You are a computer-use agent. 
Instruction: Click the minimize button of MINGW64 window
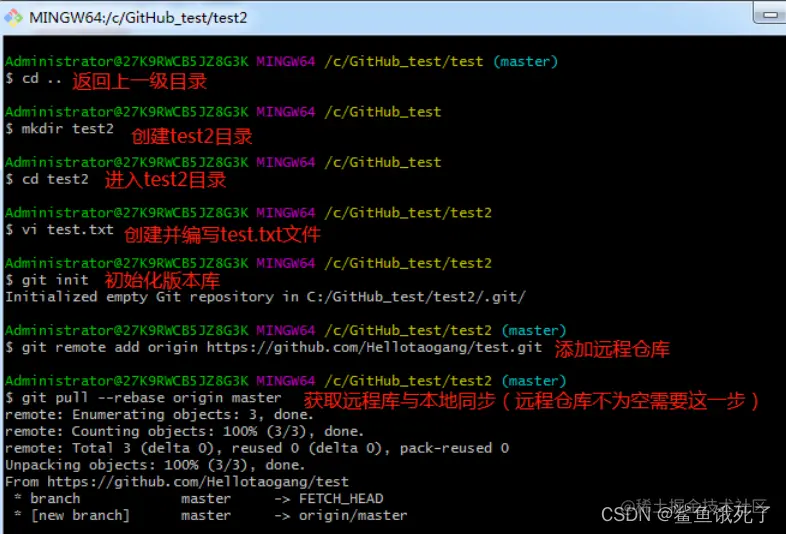click(770, 14)
